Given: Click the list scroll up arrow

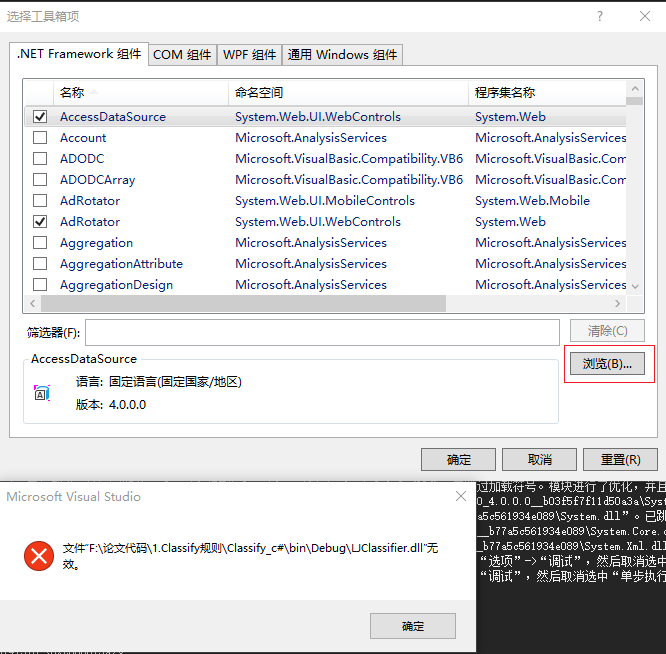Looking at the screenshot, I should coord(635,88).
